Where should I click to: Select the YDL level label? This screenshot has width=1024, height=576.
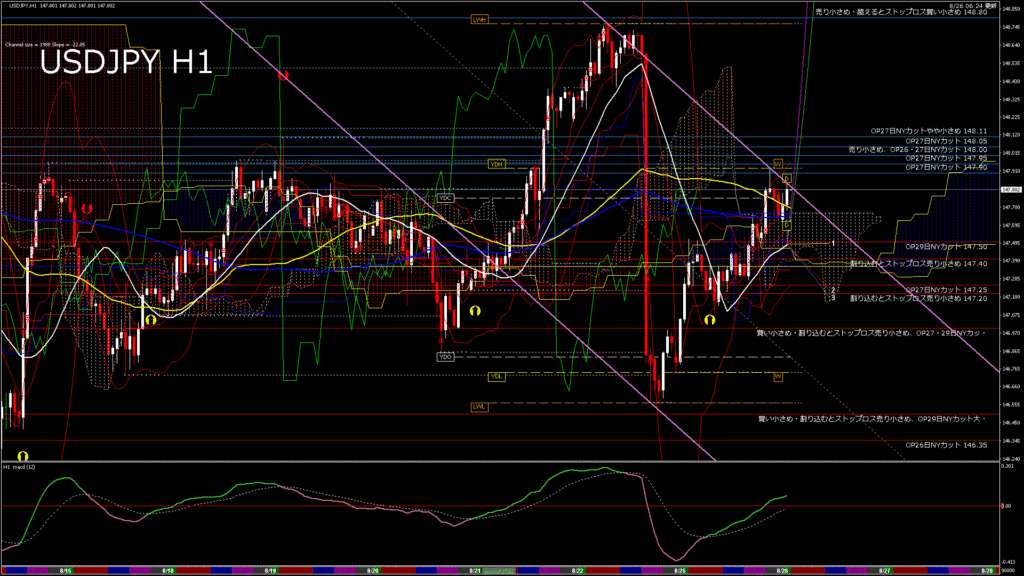(496, 376)
